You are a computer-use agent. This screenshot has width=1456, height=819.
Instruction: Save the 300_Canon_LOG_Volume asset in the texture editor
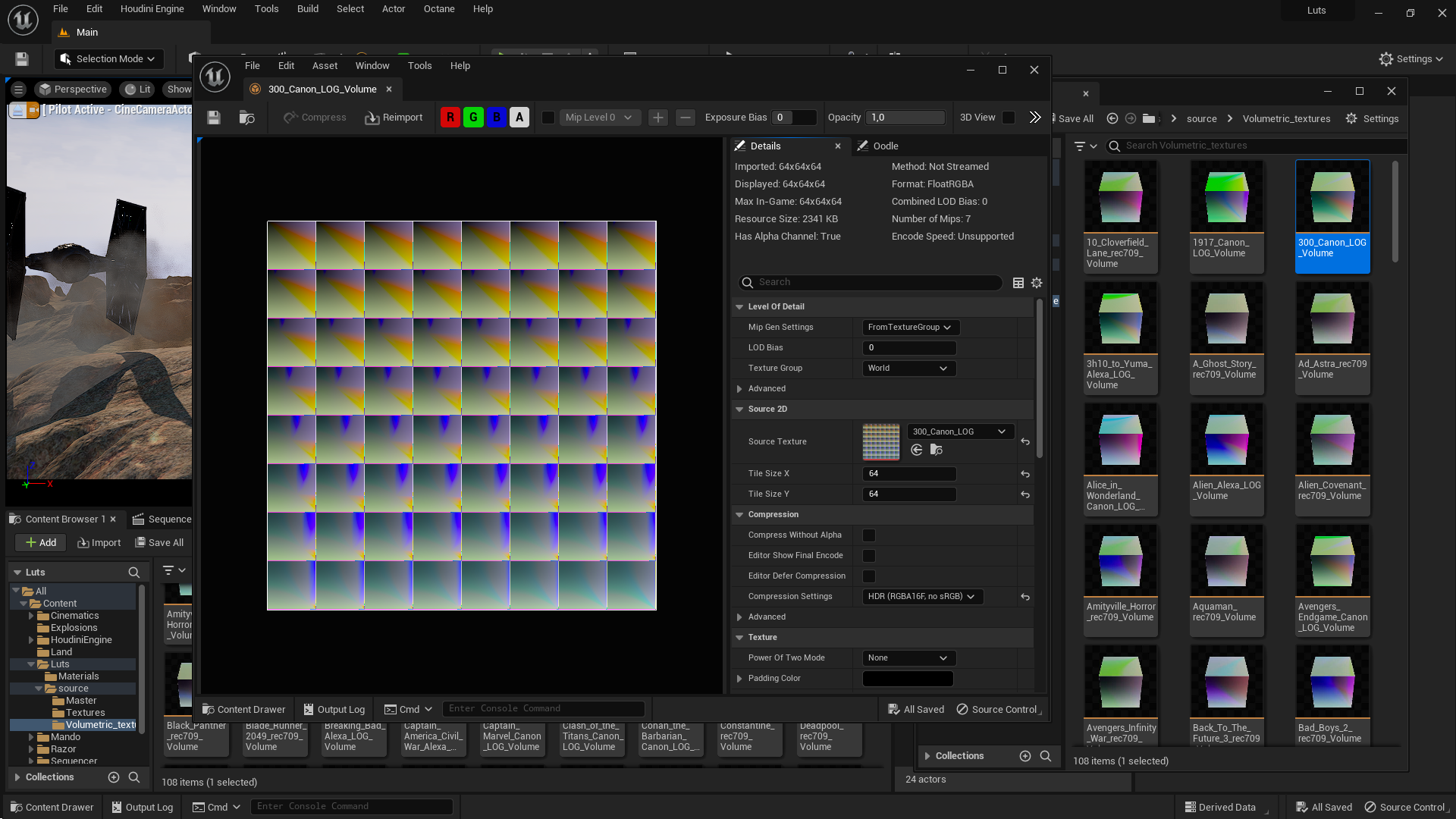tap(213, 118)
